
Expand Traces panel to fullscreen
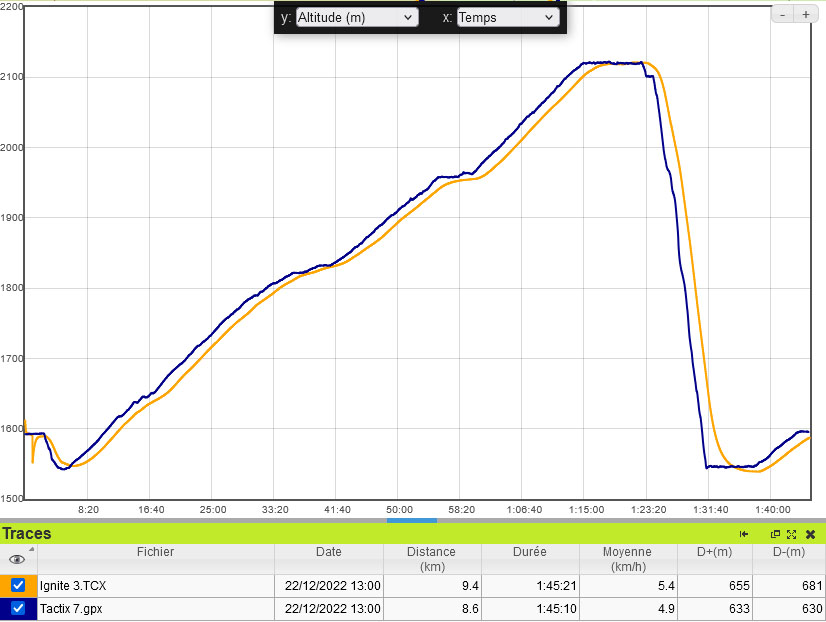pos(791,534)
